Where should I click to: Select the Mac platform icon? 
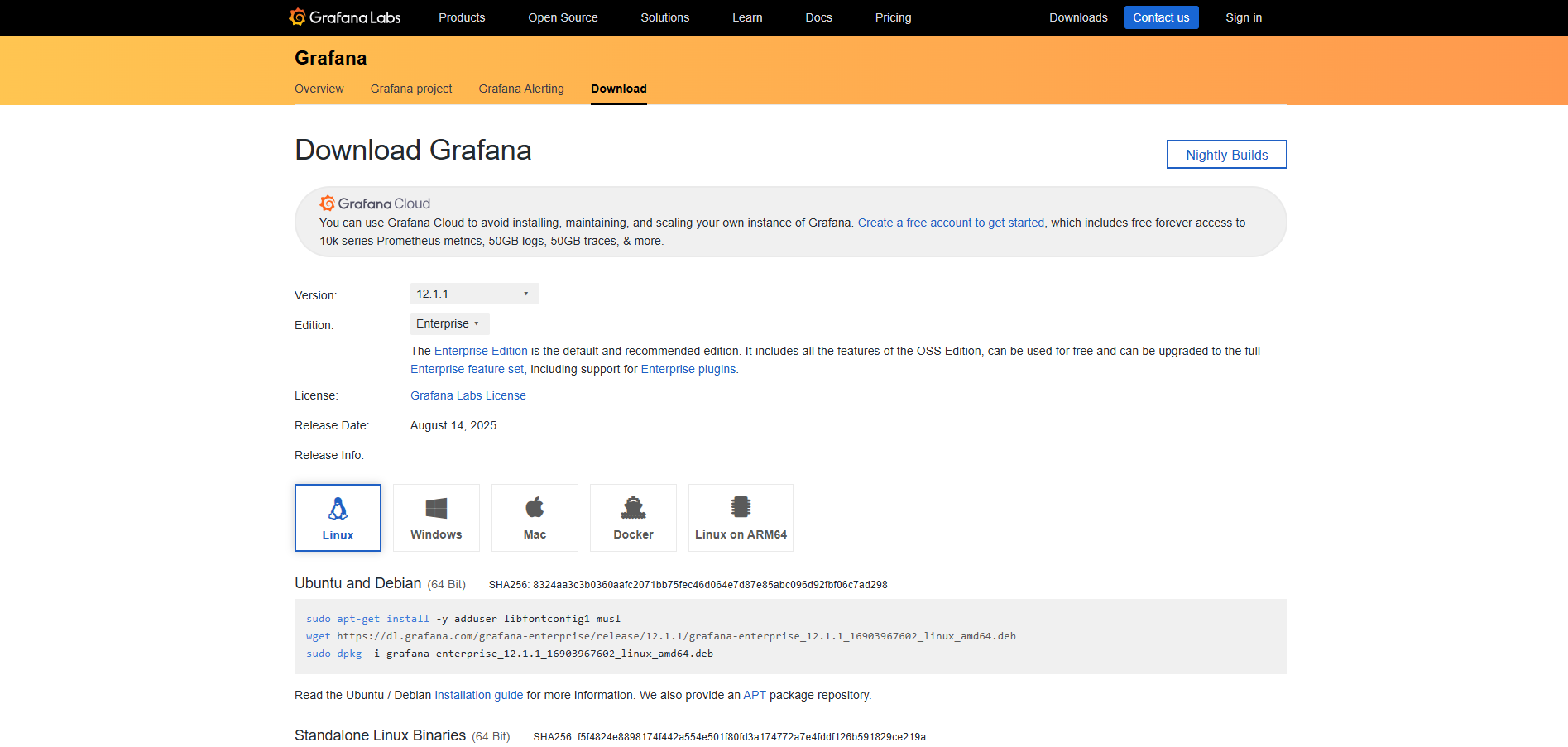pyautogui.click(x=535, y=517)
